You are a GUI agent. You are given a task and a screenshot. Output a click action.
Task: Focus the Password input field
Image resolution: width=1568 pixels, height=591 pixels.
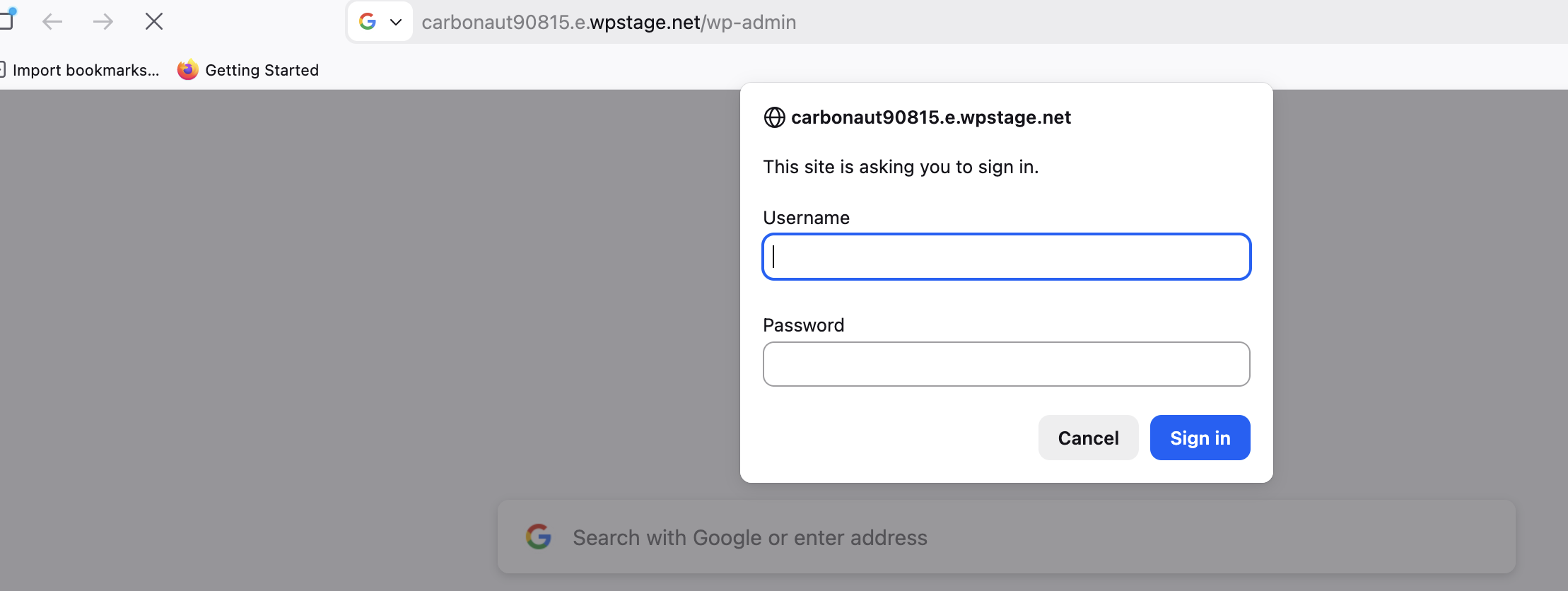coord(1006,364)
